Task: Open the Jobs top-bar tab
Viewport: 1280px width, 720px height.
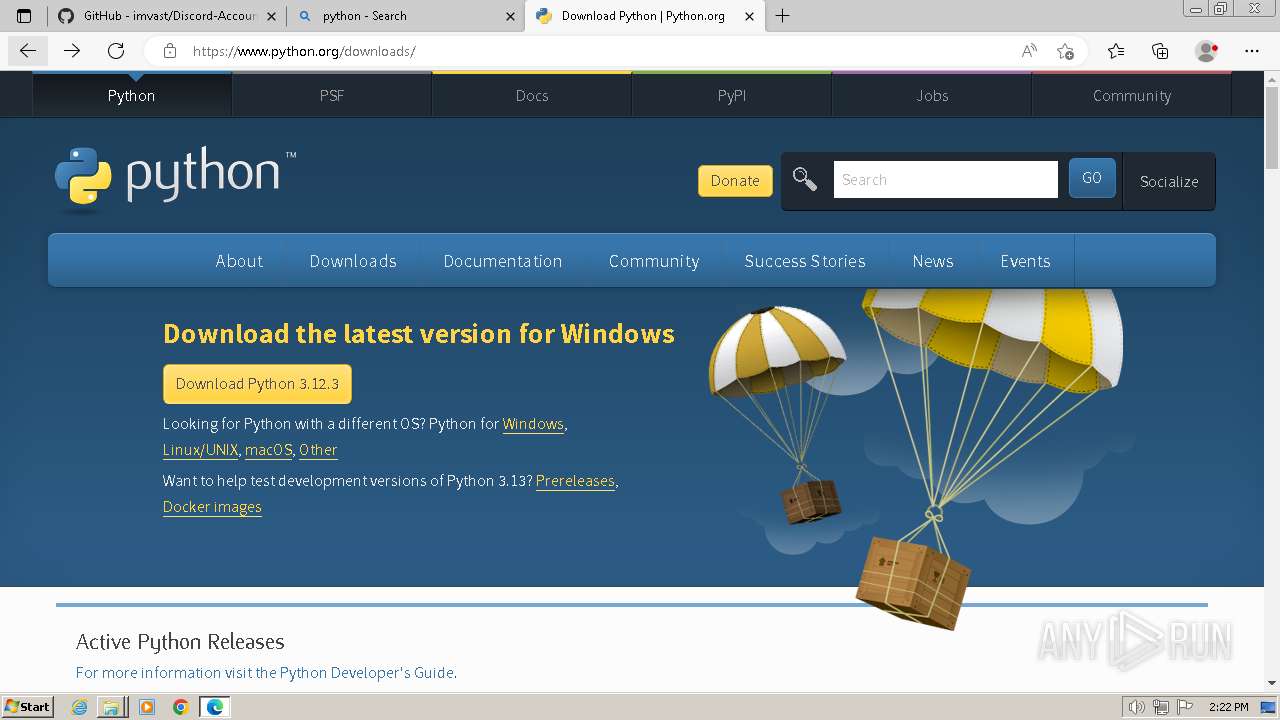Action: [932, 95]
